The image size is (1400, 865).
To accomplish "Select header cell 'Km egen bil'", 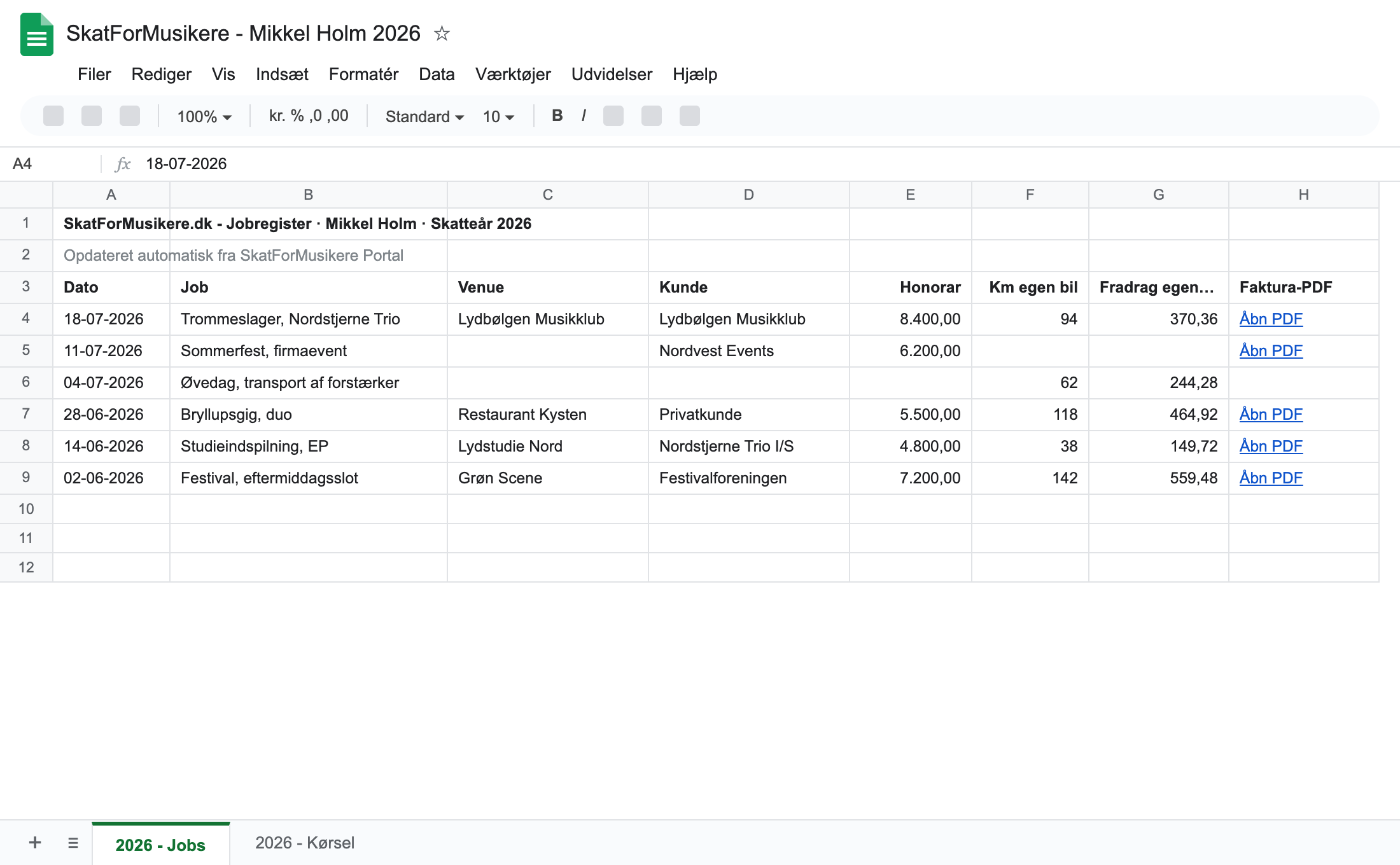I will point(1030,287).
